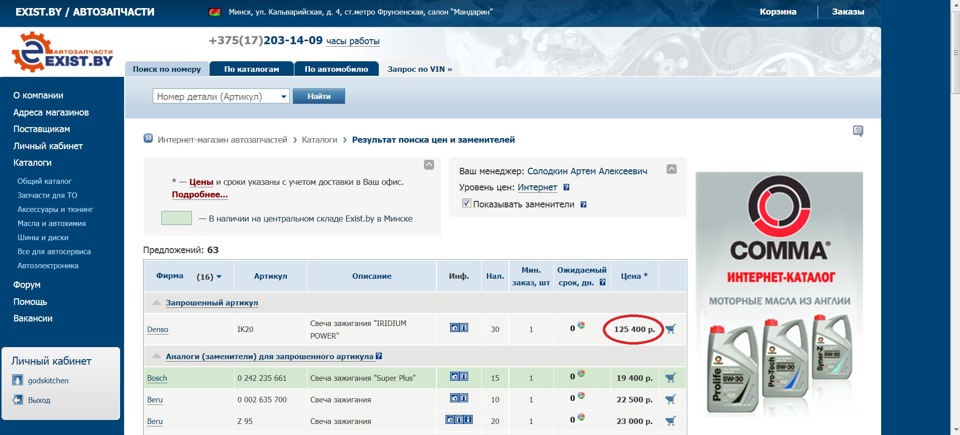Toggle the Показывать заменители checkbox

[467, 203]
